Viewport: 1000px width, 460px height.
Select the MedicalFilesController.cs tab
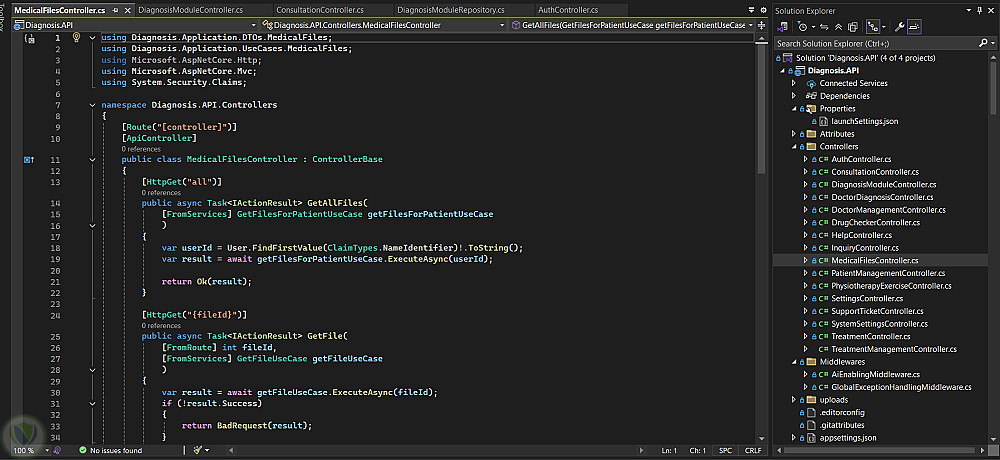[59, 10]
